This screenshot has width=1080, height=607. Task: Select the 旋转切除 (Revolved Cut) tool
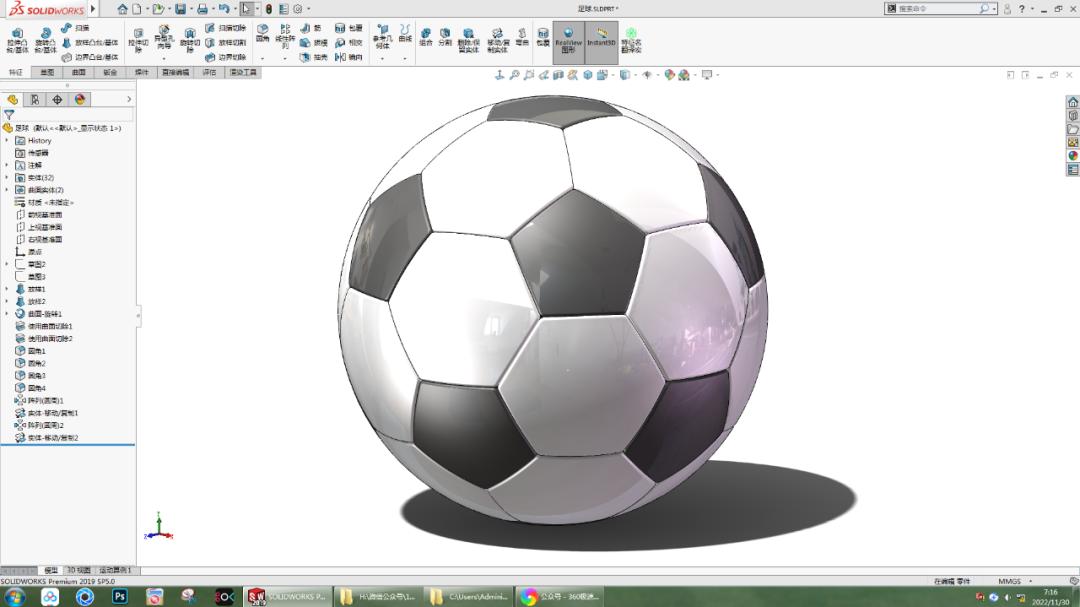[x=189, y=40]
